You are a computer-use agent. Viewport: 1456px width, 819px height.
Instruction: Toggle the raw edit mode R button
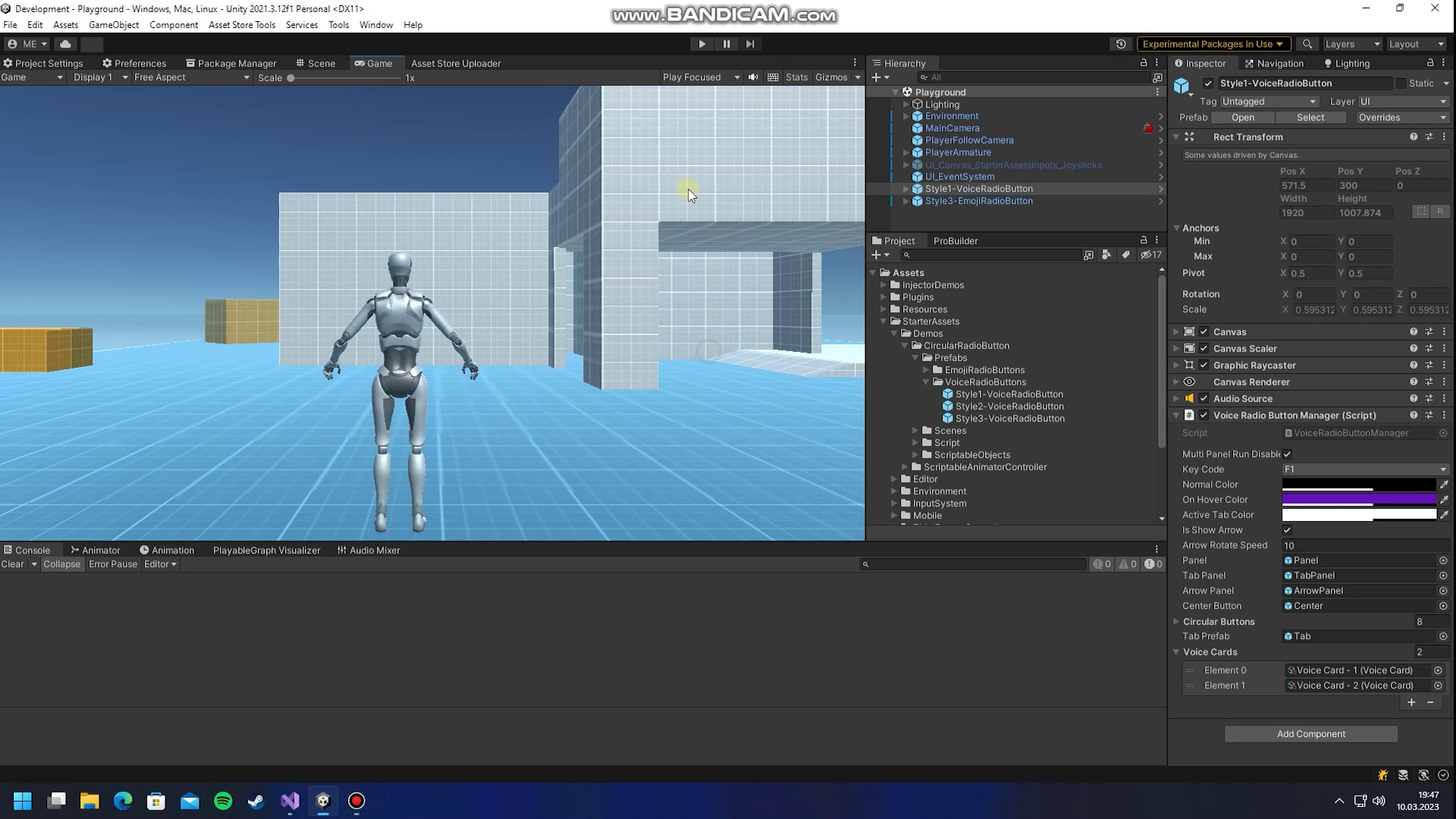(x=1439, y=212)
